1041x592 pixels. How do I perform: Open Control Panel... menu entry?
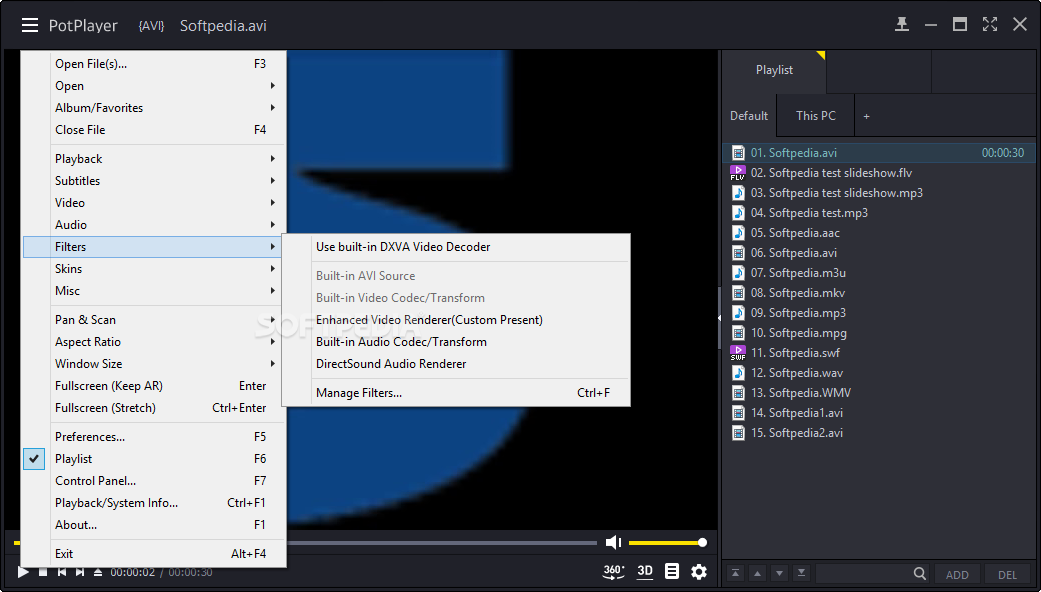[154, 481]
